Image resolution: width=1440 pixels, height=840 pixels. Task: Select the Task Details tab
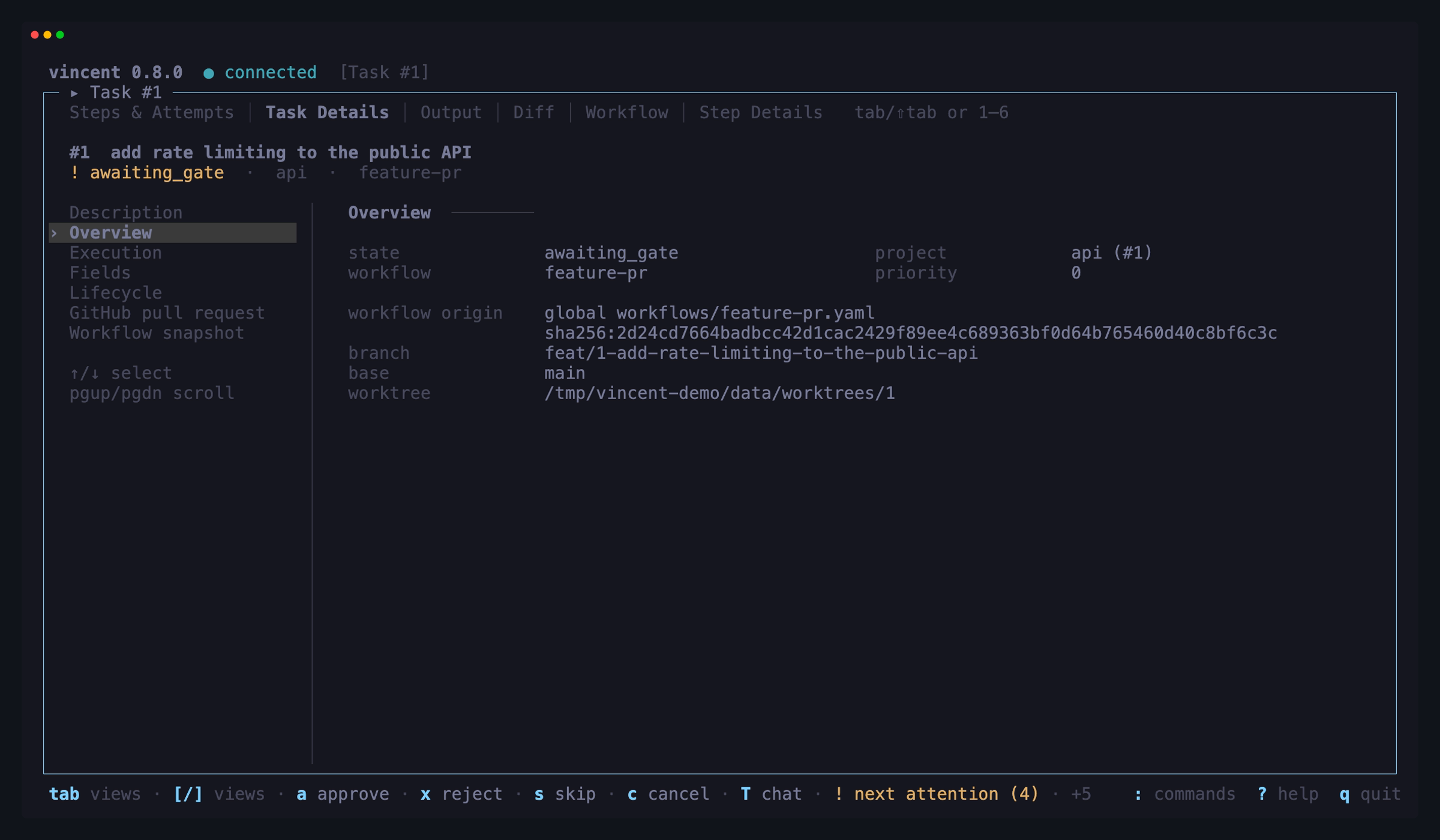(x=327, y=112)
